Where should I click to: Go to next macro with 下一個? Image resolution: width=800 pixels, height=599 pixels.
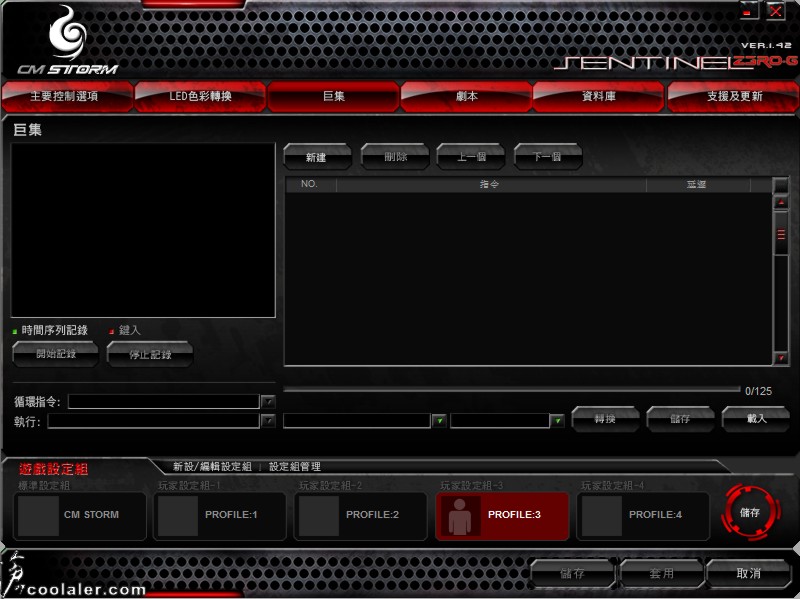(x=547, y=157)
